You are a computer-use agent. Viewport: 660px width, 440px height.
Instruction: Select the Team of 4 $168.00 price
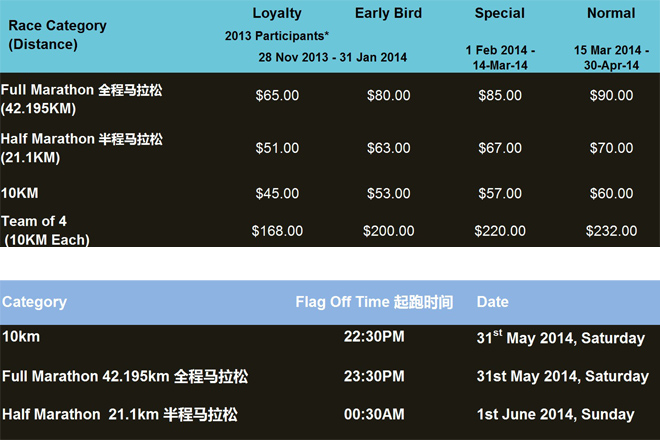coord(277,230)
